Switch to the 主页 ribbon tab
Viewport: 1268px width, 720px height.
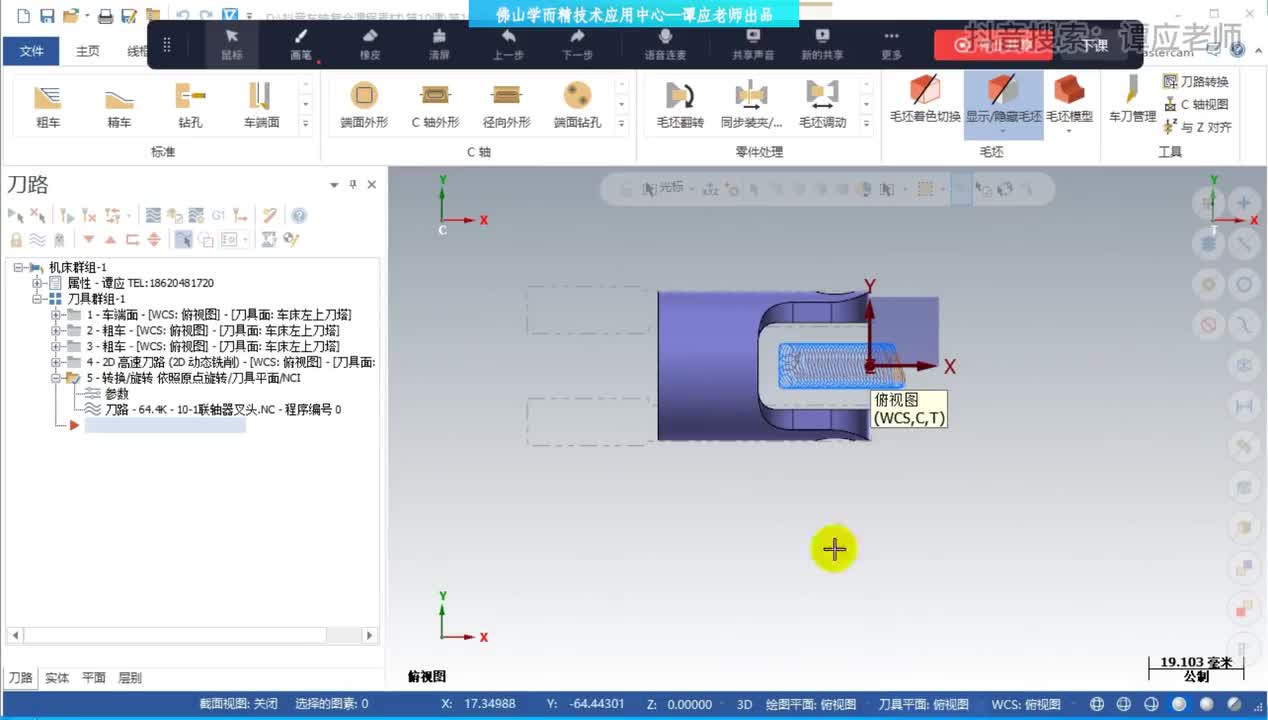(x=88, y=51)
